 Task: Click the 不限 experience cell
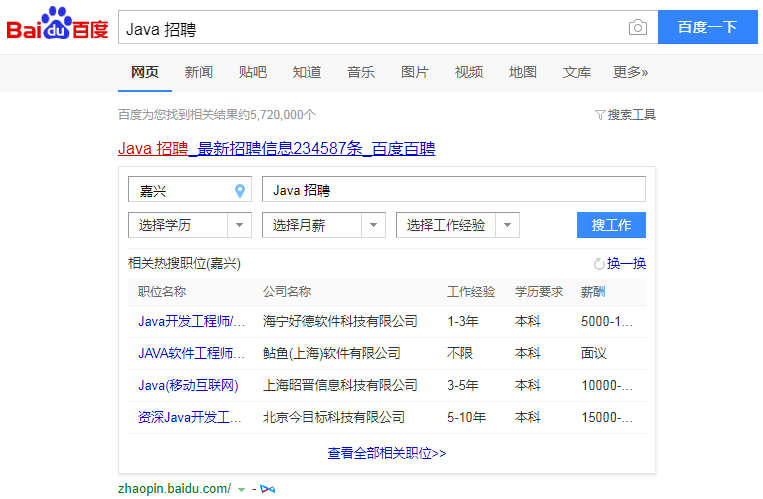click(x=460, y=353)
